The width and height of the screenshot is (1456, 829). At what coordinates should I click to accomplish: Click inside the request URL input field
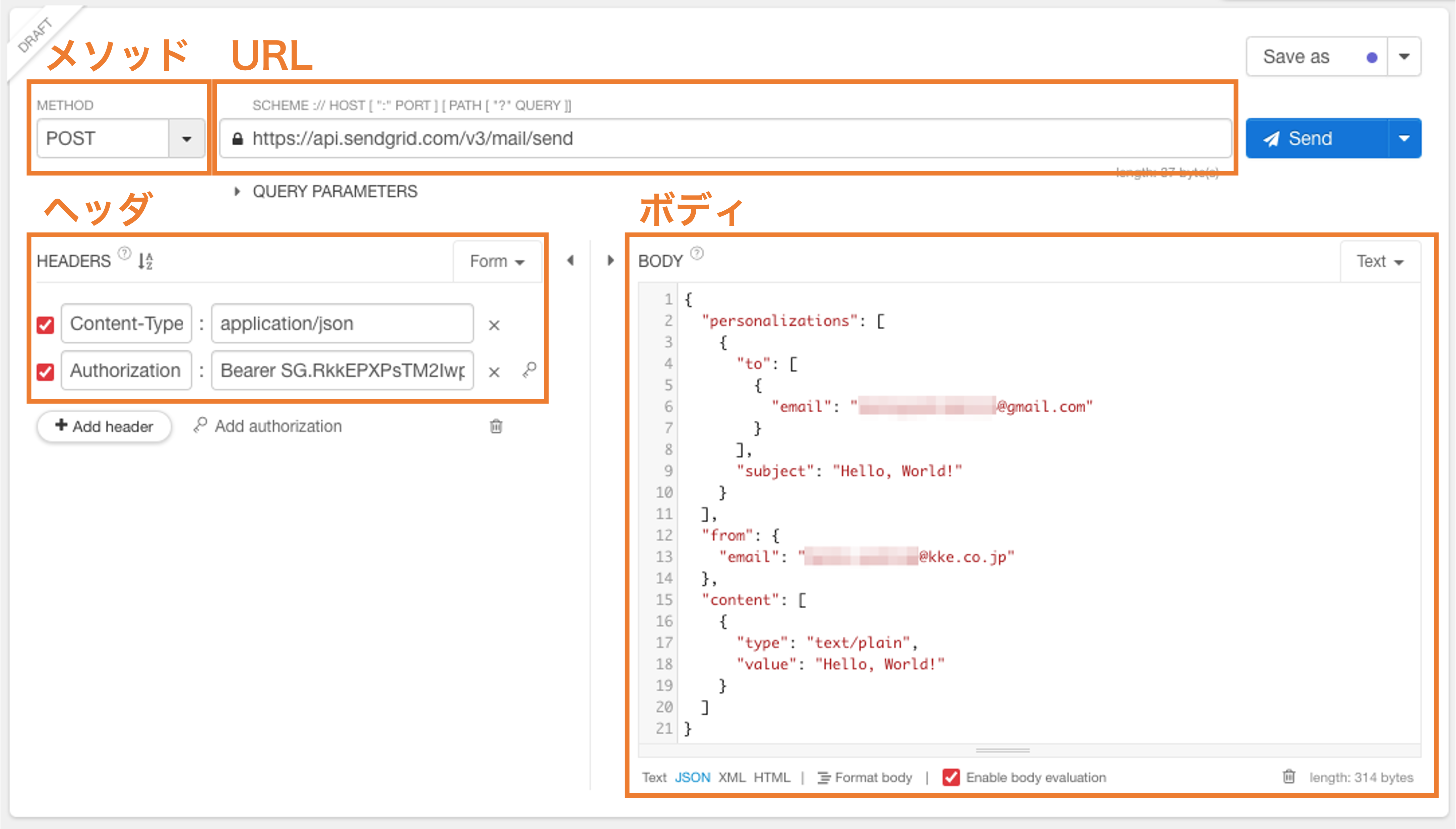[684, 138]
